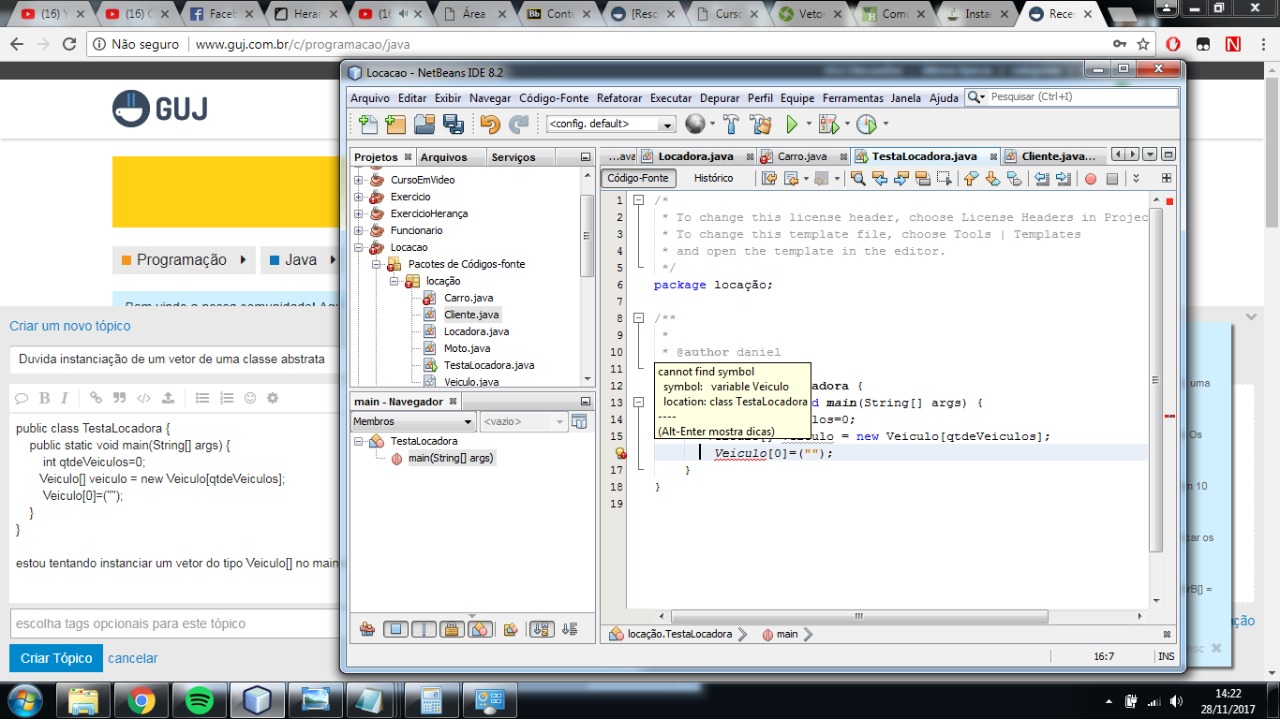
Task: Toggle Show Inherited Members in Navigator
Action: (367, 629)
